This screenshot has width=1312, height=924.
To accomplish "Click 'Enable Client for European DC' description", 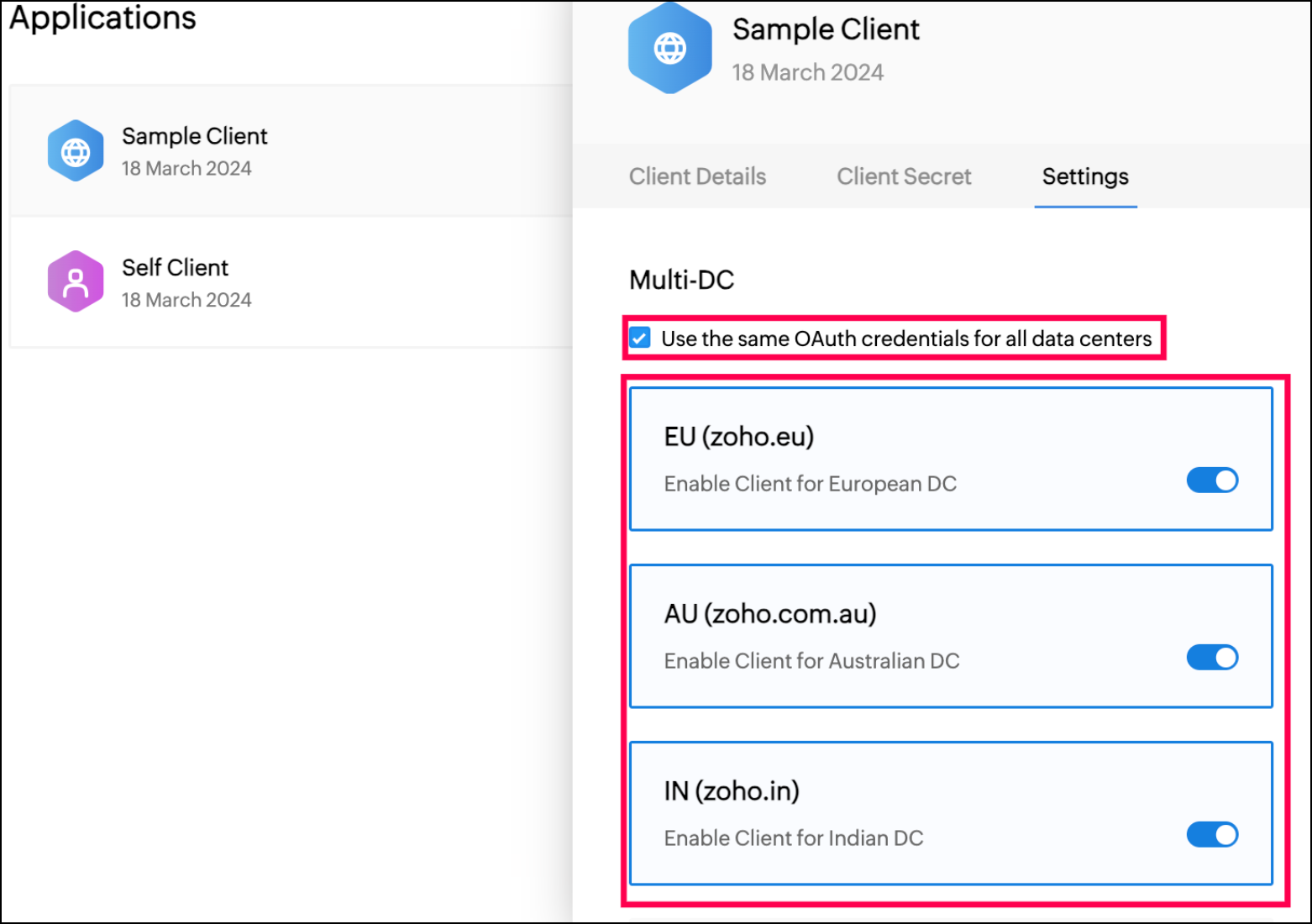I will pyautogui.click(x=810, y=484).
